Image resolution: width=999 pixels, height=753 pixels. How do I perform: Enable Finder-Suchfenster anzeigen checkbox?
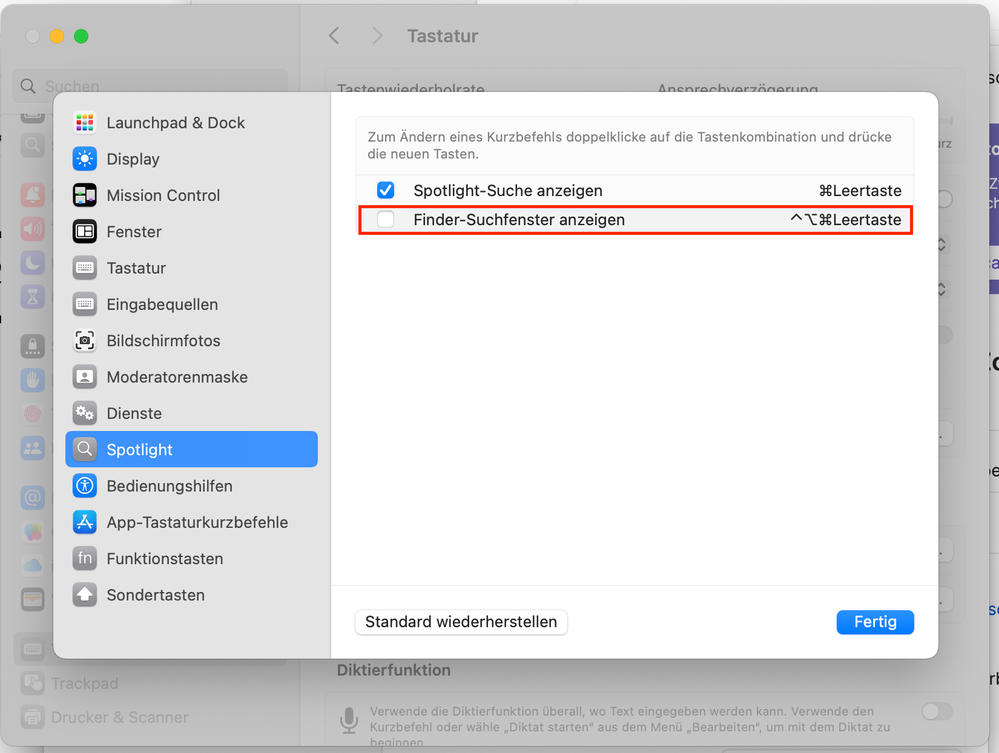point(386,219)
